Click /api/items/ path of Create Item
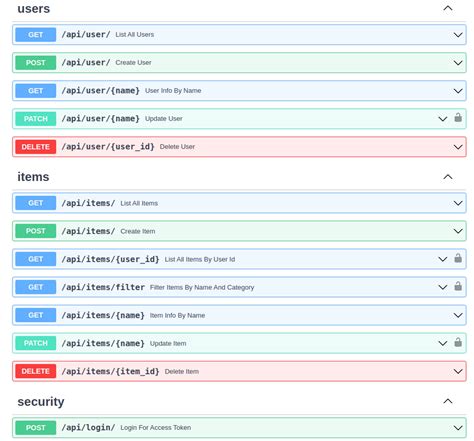This screenshot has width=474, height=441. point(88,231)
